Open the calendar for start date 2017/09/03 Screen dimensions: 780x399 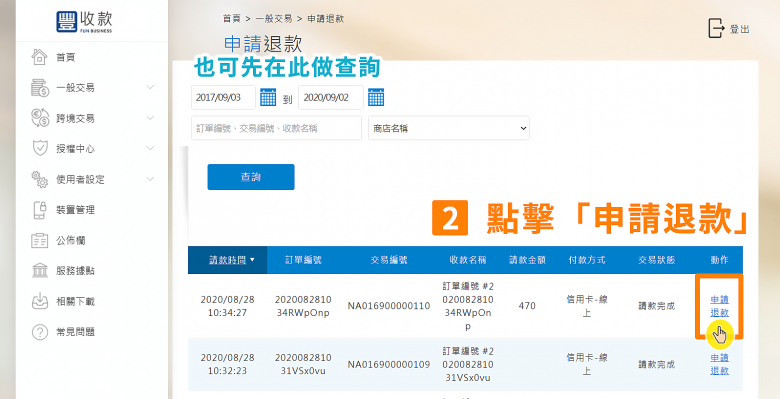[268, 97]
